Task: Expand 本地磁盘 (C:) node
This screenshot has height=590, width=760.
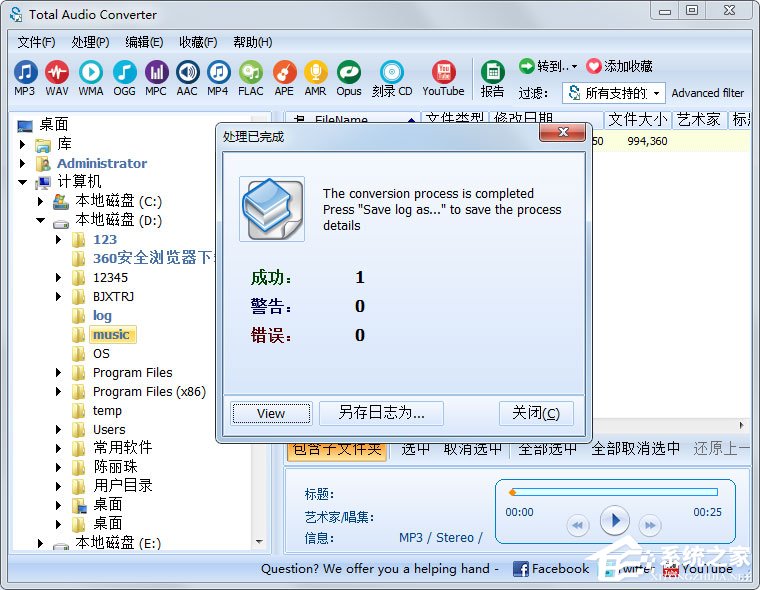Action: [40, 201]
